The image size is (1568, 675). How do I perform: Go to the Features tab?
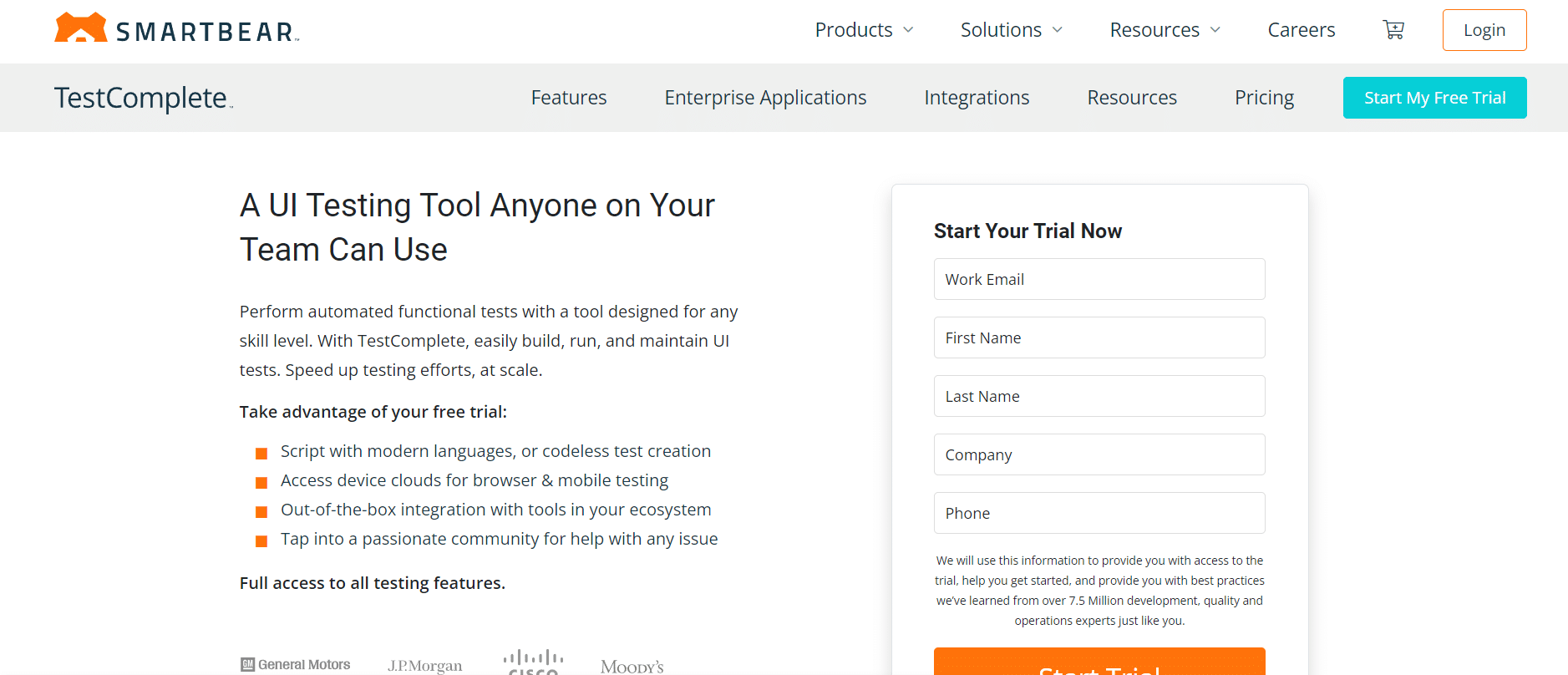click(x=569, y=98)
